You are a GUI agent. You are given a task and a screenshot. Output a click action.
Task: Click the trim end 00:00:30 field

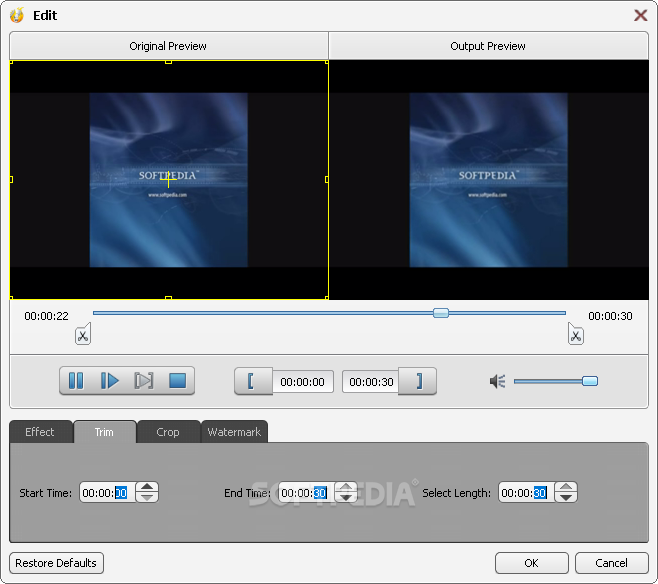click(x=371, y=382)
